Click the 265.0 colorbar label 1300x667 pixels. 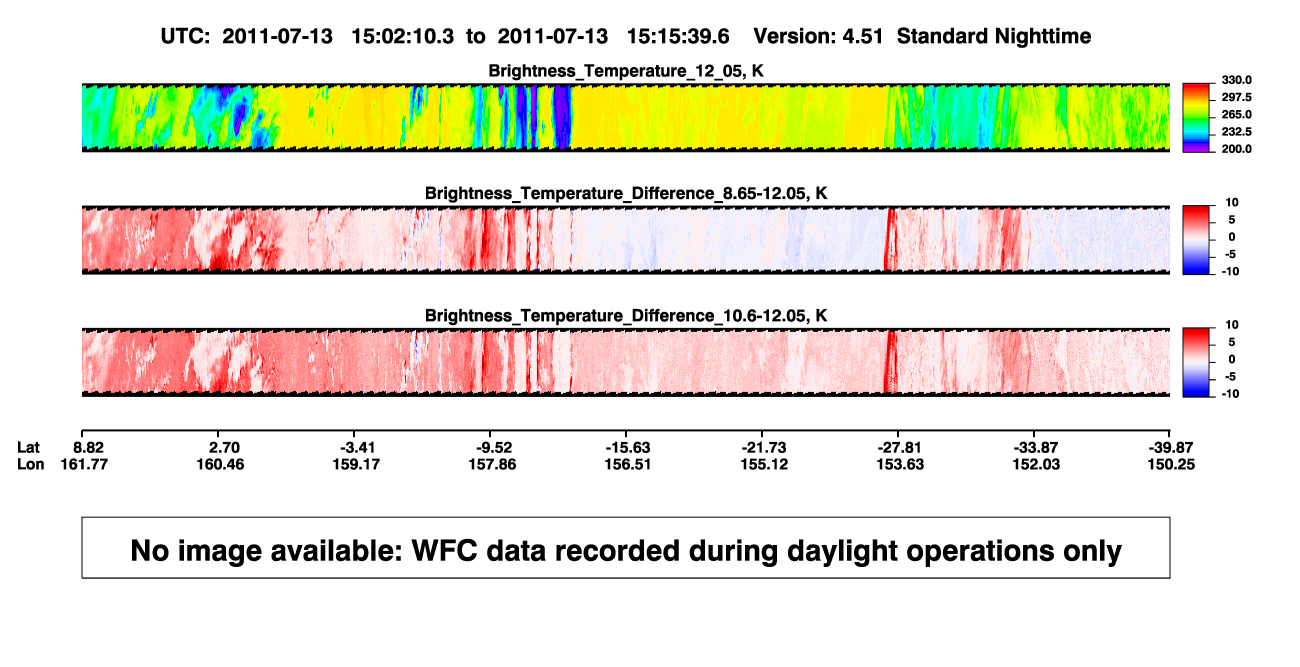tap(1236, 115)
